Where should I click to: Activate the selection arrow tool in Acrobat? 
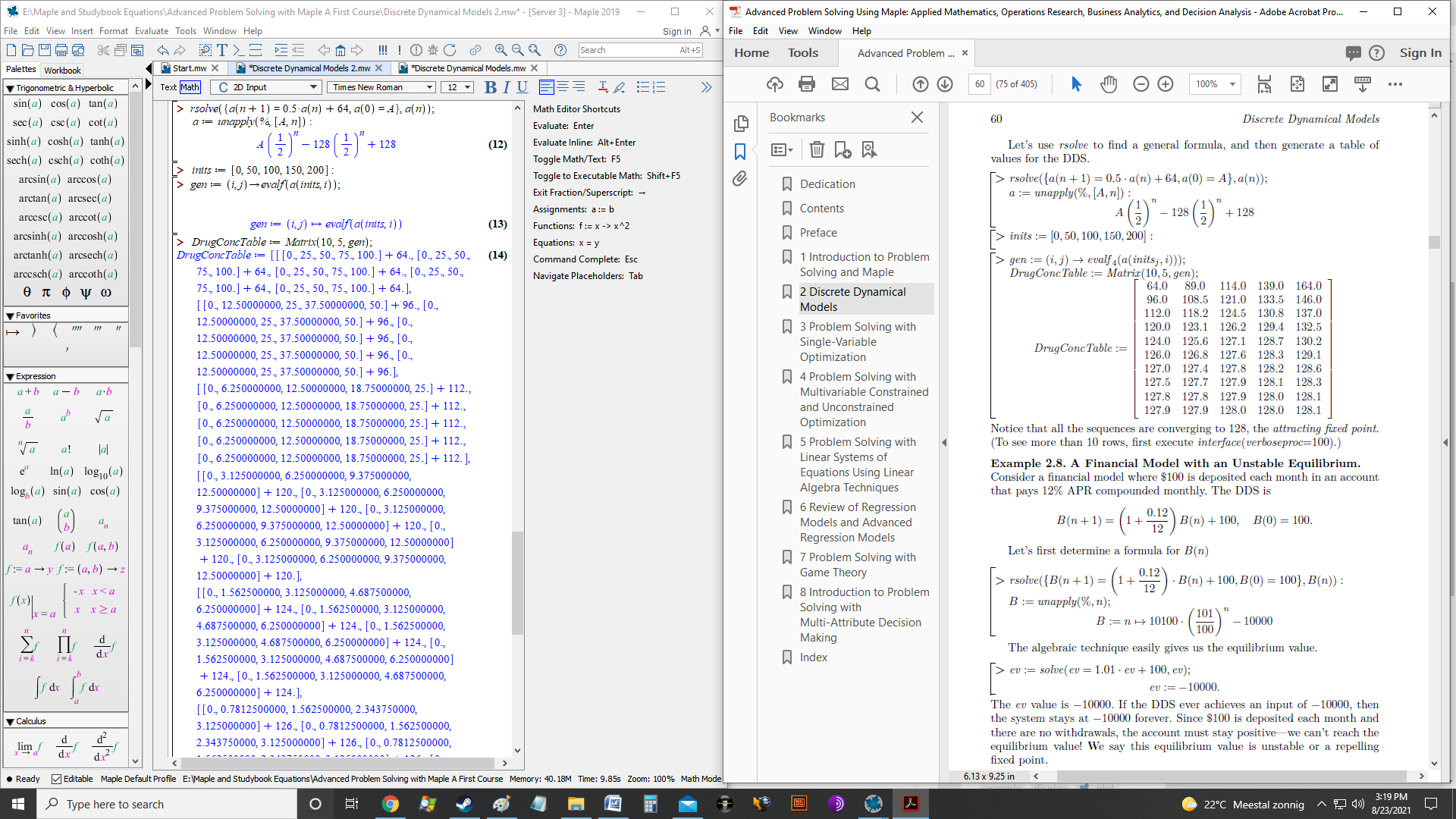(1076, 84)
